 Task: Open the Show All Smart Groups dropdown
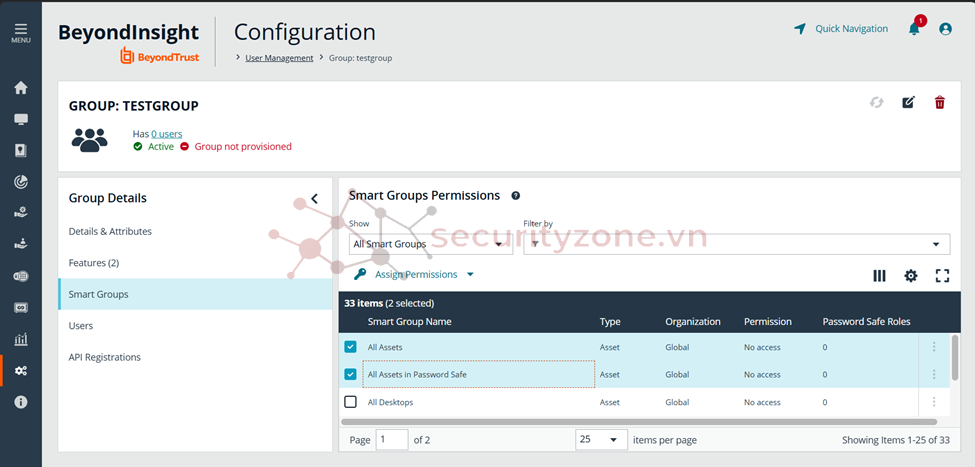431,244
